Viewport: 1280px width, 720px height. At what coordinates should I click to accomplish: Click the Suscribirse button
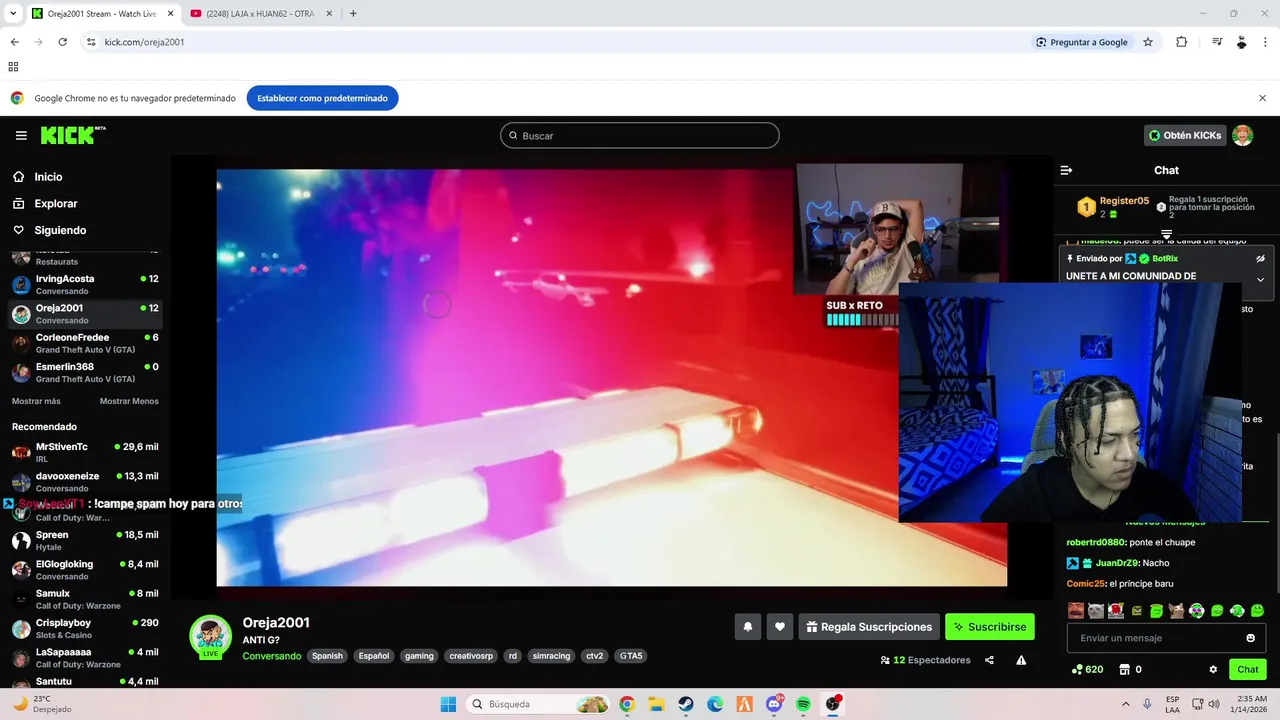click(x=990, y=627)
